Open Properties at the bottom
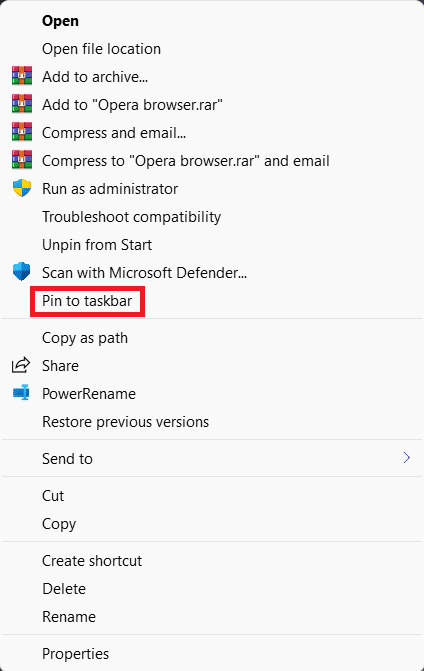 pos(75,654)
